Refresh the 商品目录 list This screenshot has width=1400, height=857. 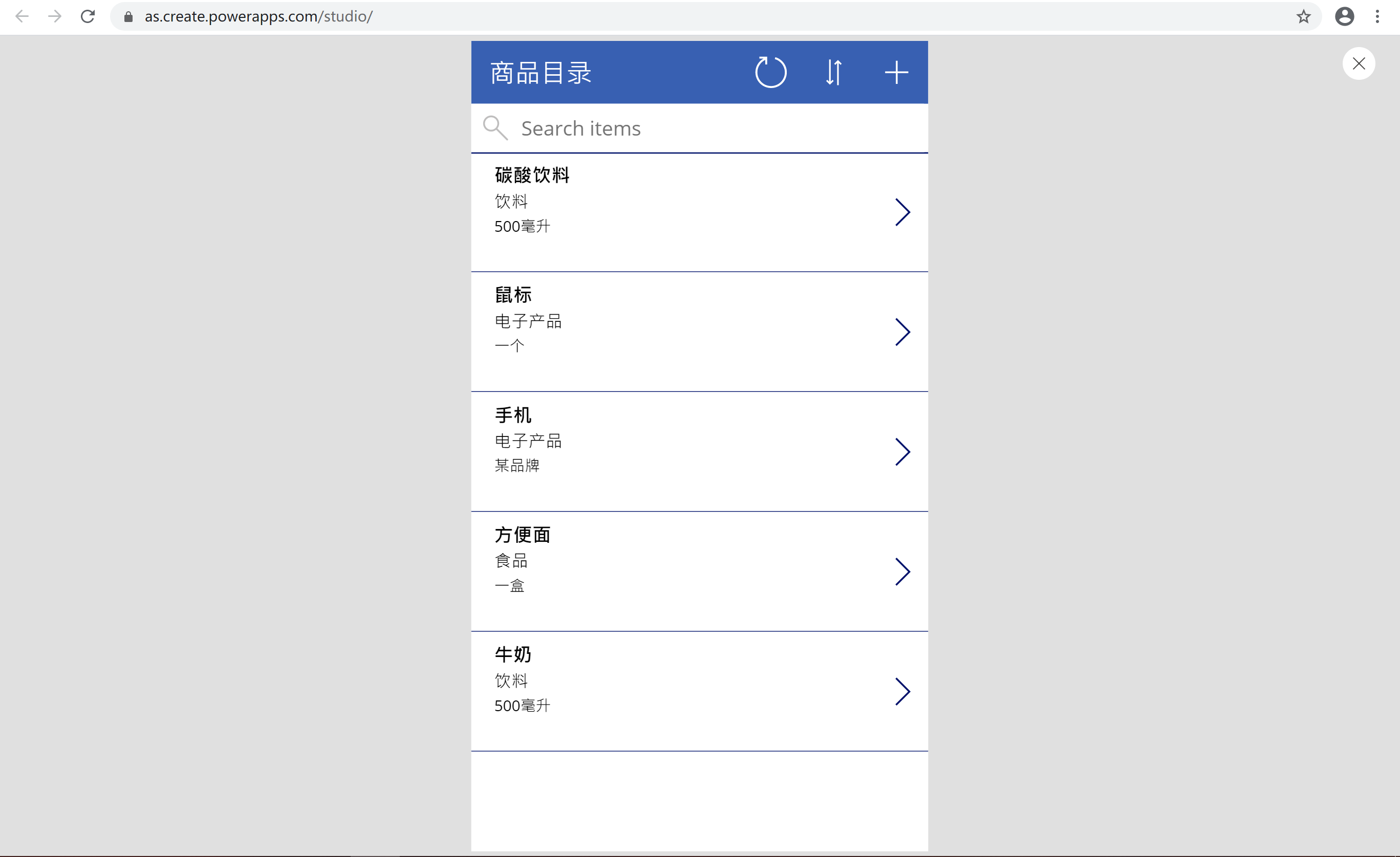[x=771, y=72]
